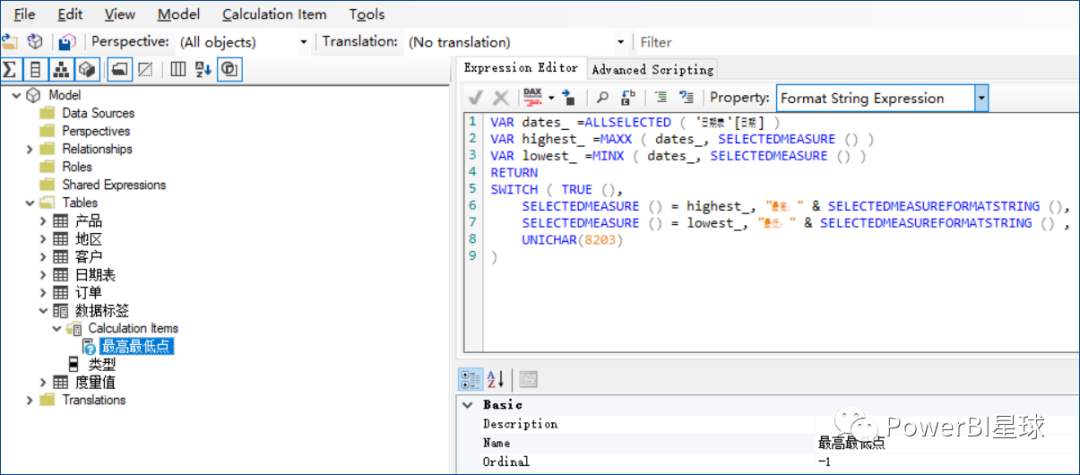Open model from file folder icon
The image size is (1080, 475).
pyautogui.click(x=10, y=42)
